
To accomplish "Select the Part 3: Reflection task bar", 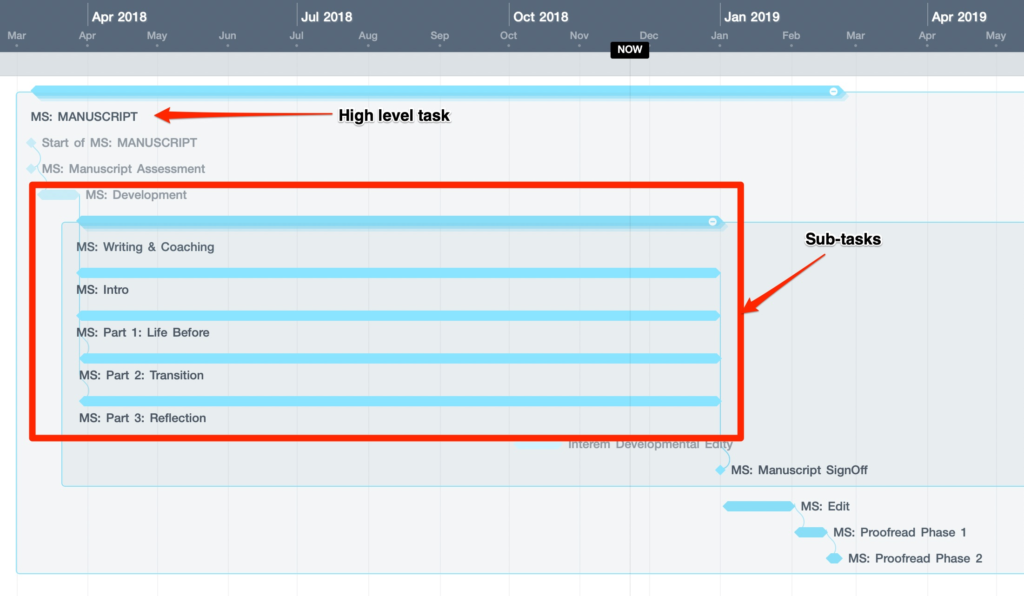I will (x=400, y=401).
